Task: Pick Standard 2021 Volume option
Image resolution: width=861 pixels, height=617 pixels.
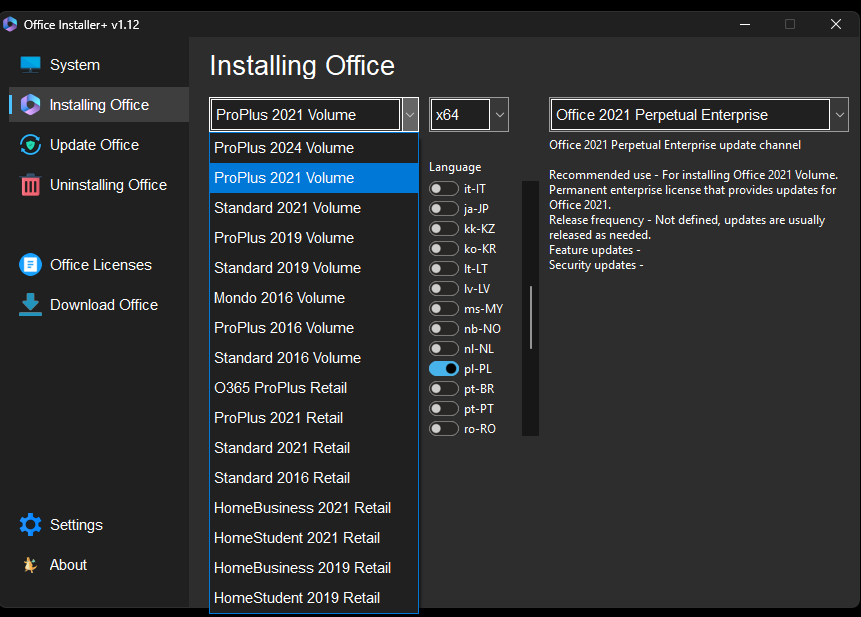Action: [314, 208]
